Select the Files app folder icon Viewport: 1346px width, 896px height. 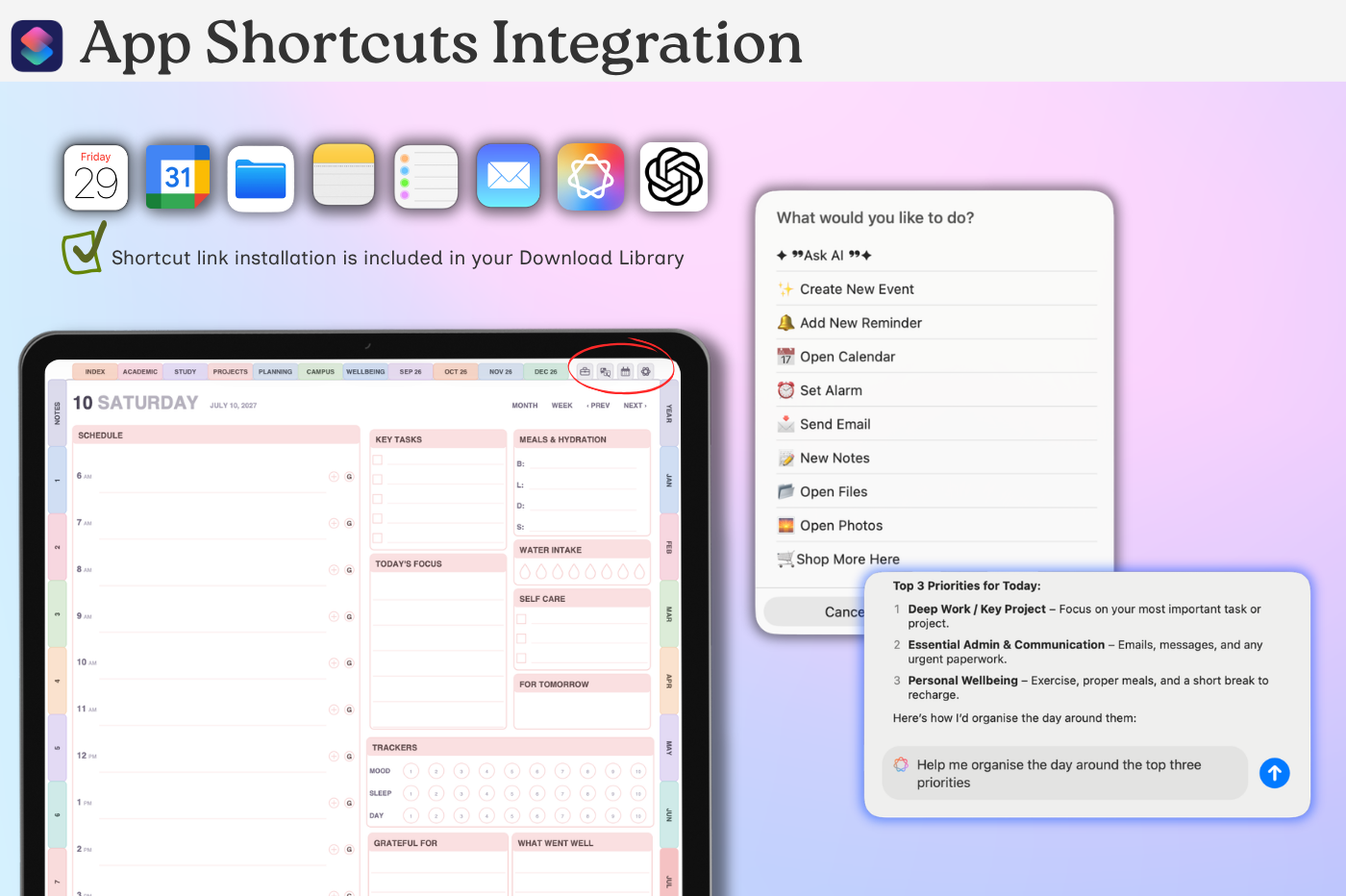tap(261, 179)
